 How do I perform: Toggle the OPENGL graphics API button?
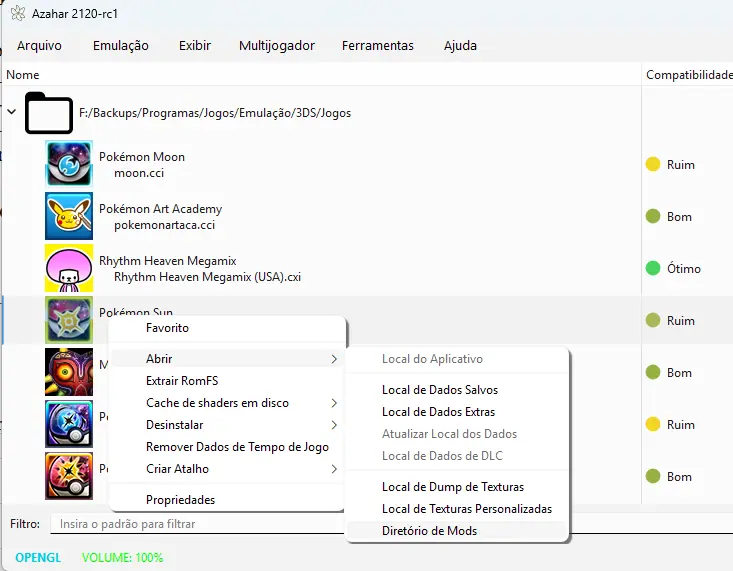[x=38, y=557]
